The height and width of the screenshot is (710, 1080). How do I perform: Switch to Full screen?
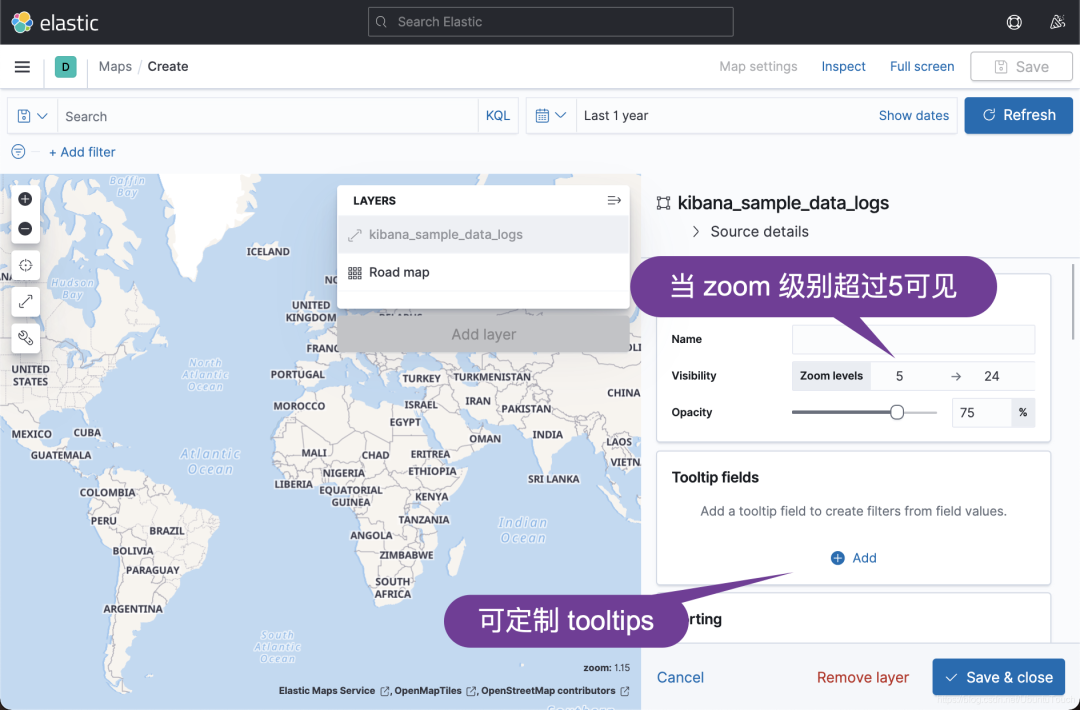[x=922, y=67]
